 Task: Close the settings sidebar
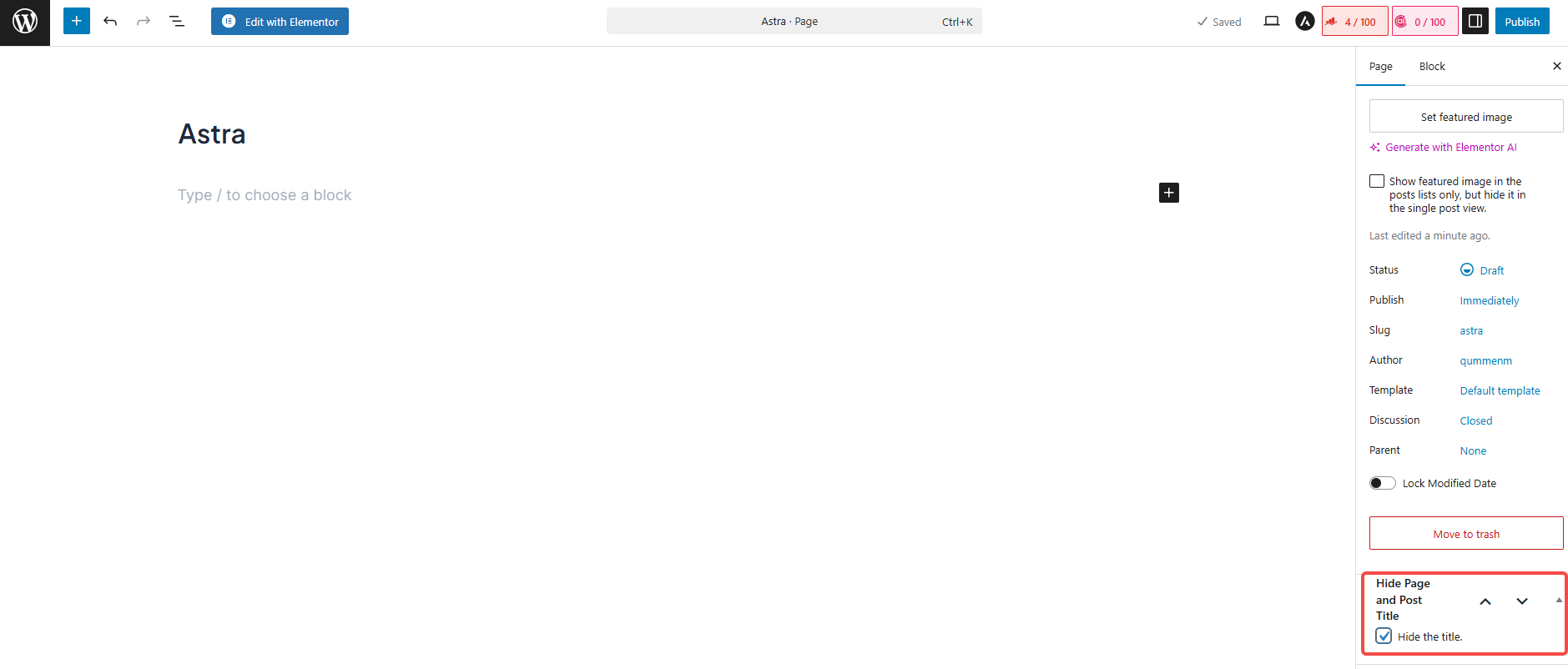tap(1556, 67)
